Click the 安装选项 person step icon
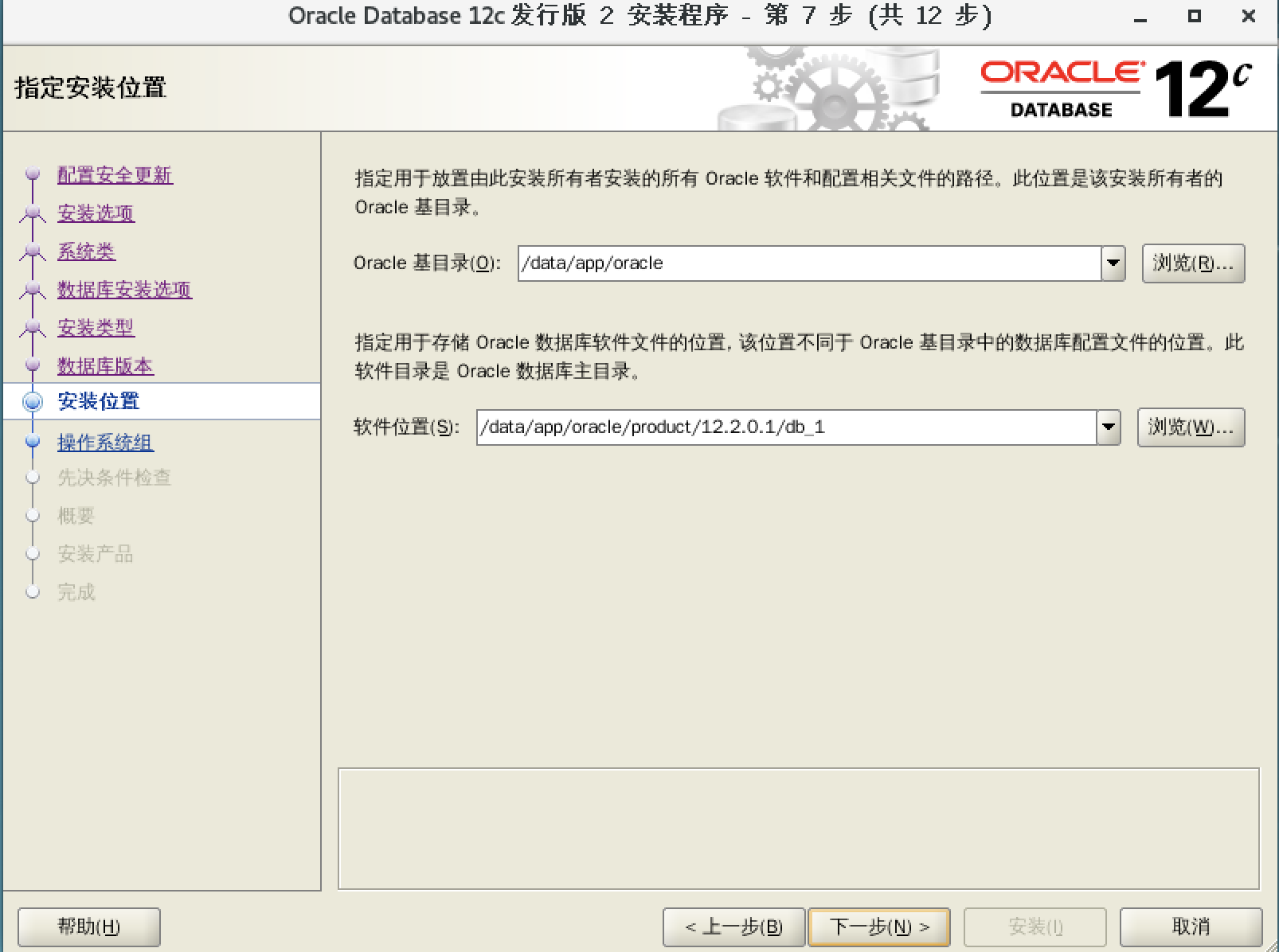 tap(32, 212)
